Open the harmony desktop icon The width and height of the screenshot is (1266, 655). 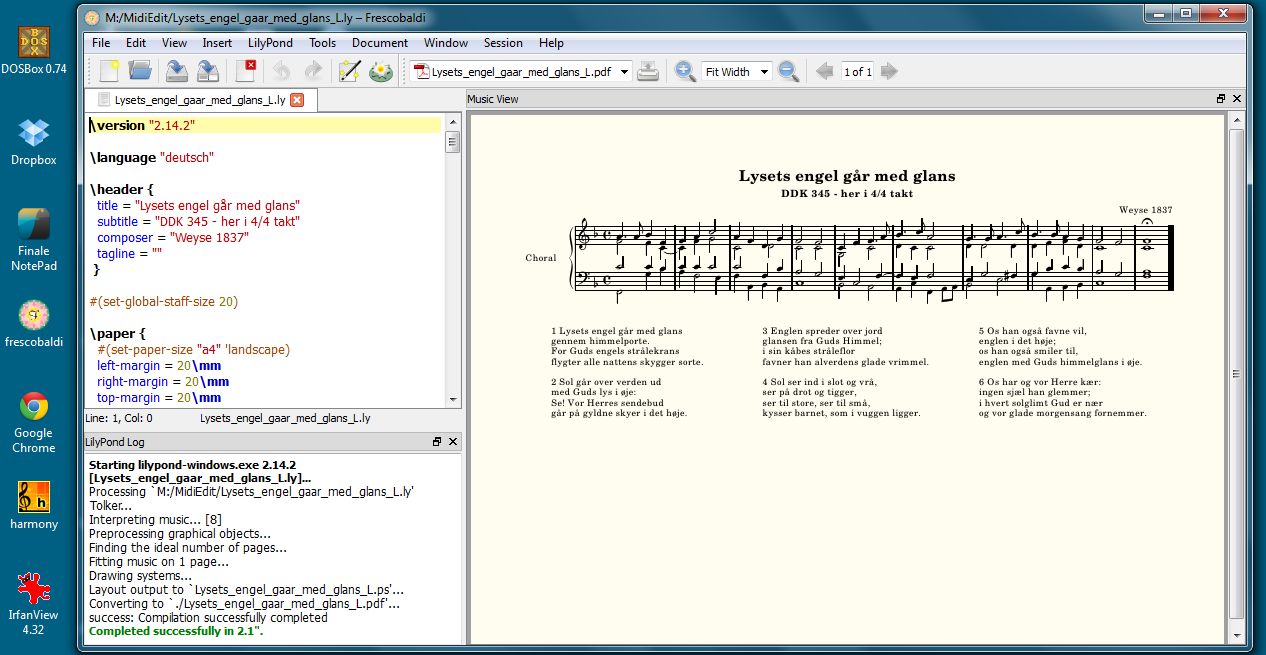click(x=34, y=505)
